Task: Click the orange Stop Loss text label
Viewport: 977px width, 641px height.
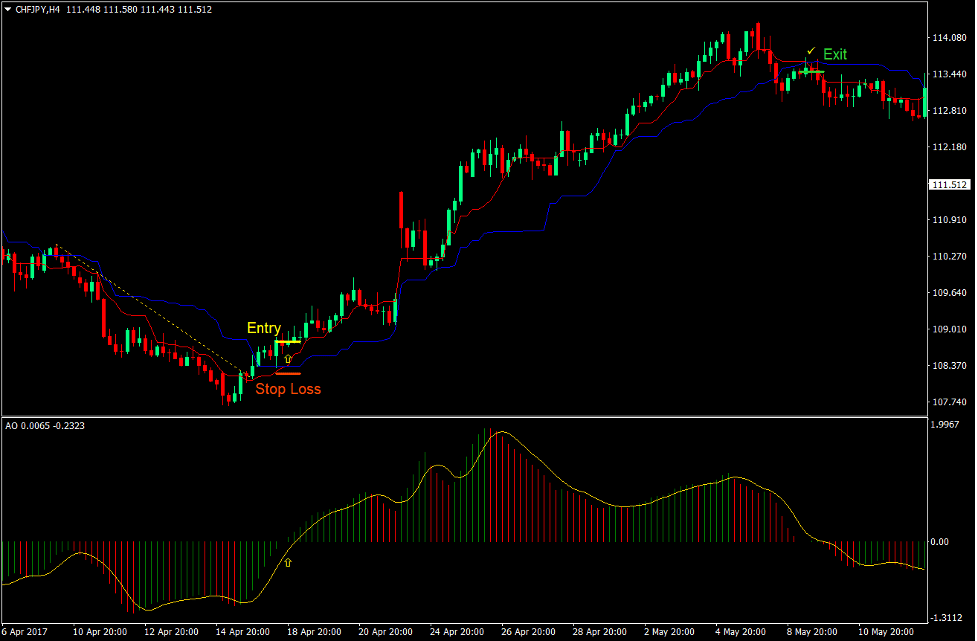Action: (288, 389)
